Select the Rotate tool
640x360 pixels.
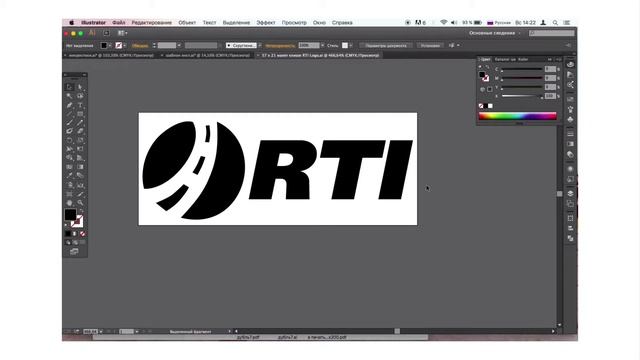tap(69, 140)
